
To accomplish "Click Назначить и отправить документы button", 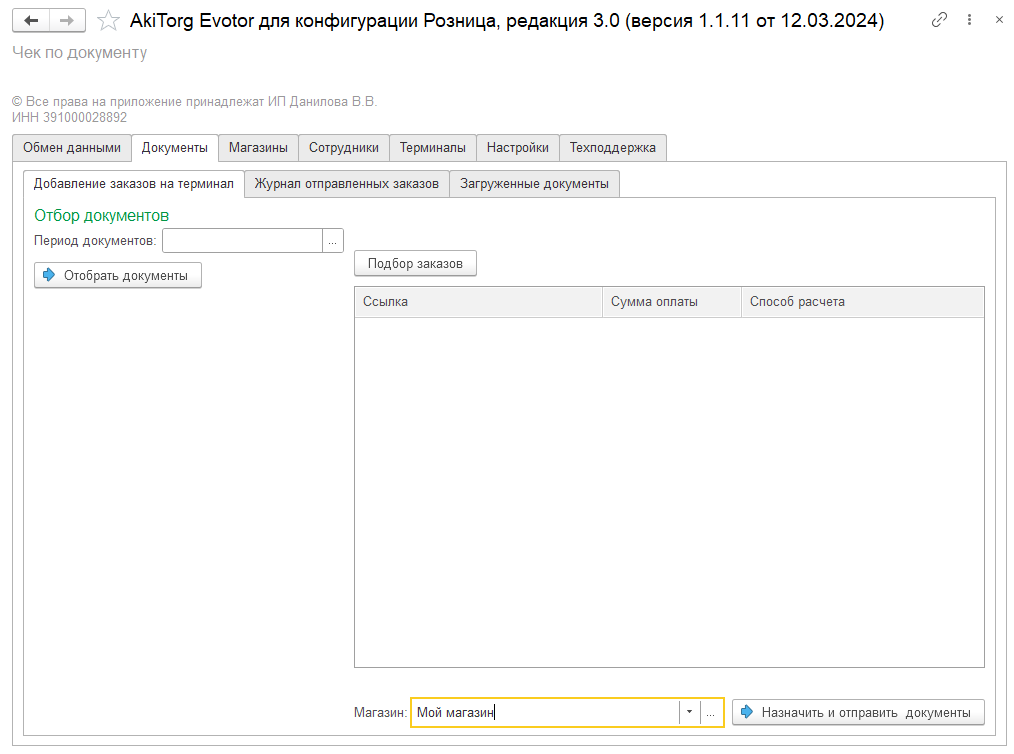I will [858, 713].
